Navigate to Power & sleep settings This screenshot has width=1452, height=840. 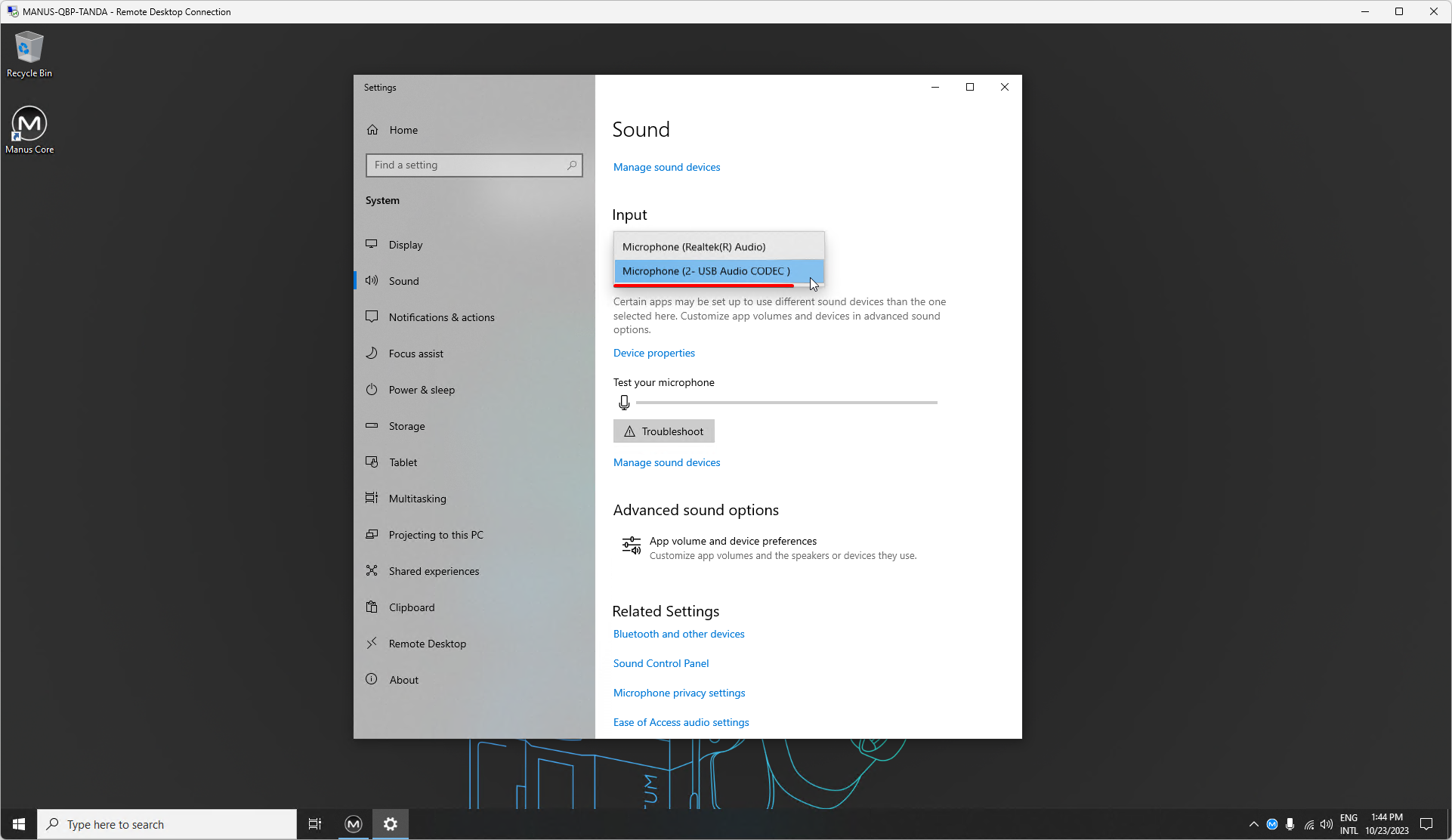[x=422, y=390]
